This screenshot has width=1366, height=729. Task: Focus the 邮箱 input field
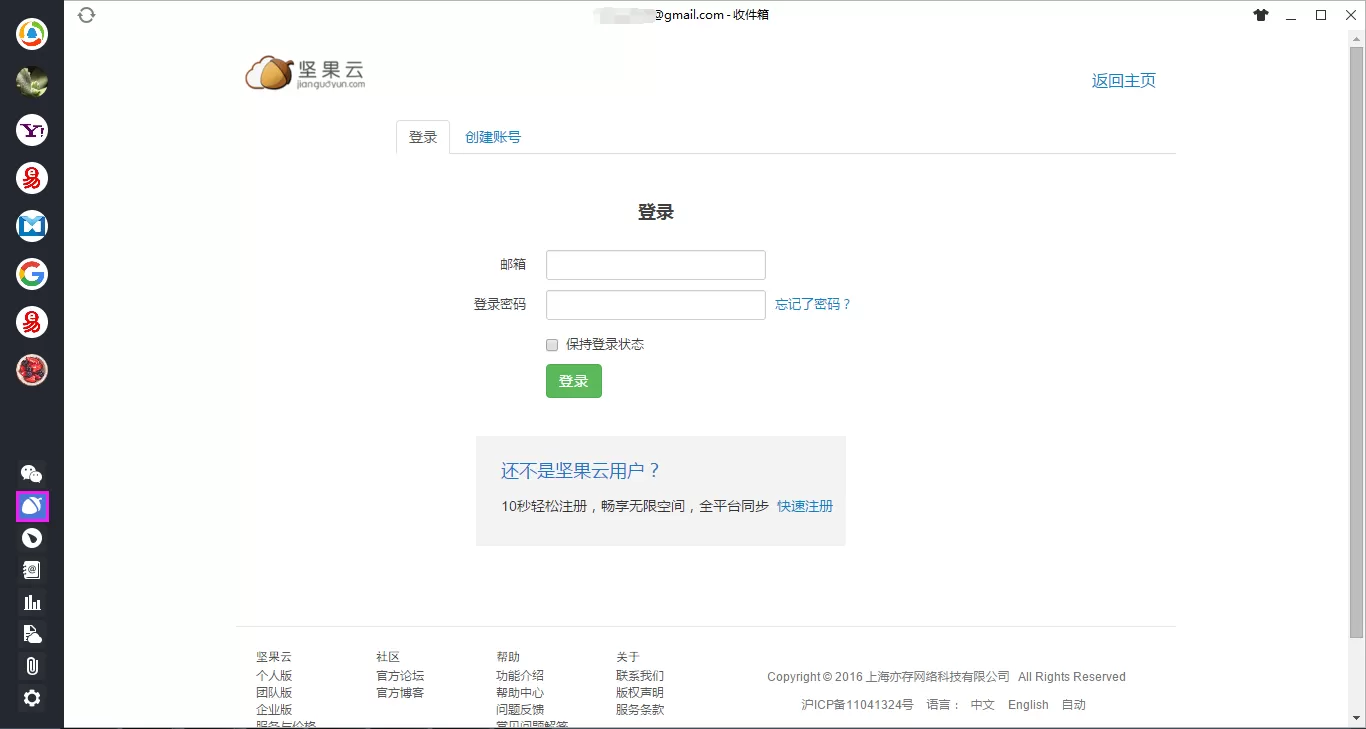click(656, 265)
